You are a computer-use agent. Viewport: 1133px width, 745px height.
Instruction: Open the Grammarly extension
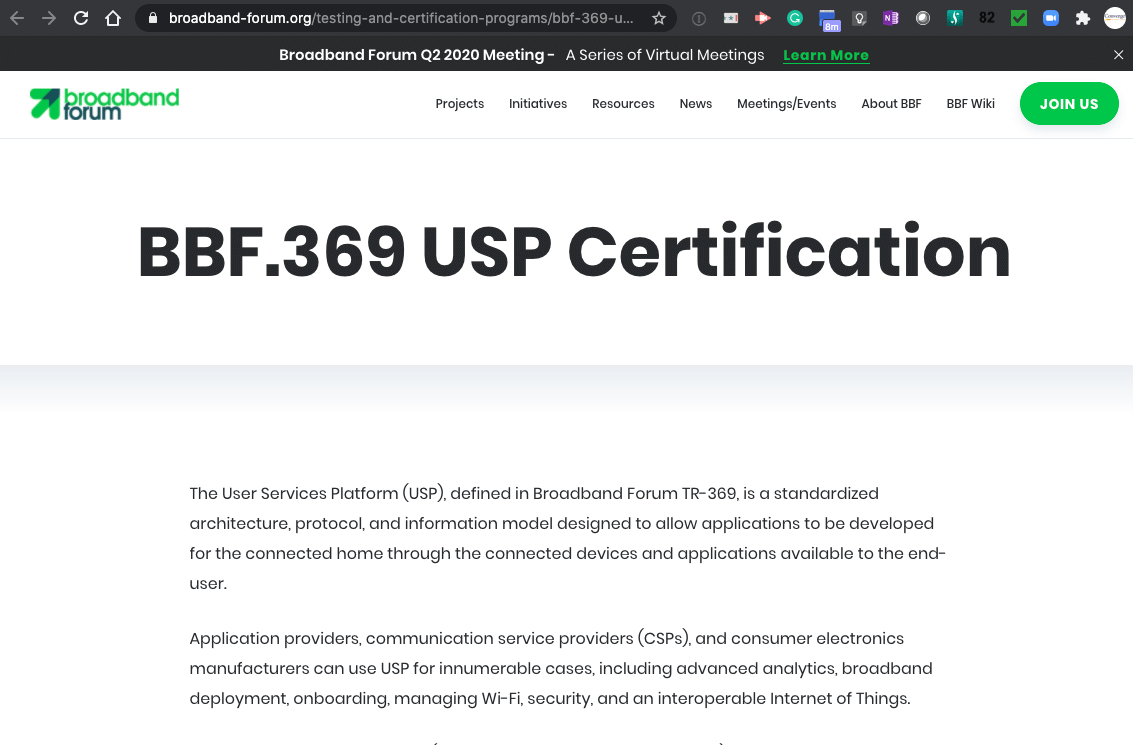(794, 17)
